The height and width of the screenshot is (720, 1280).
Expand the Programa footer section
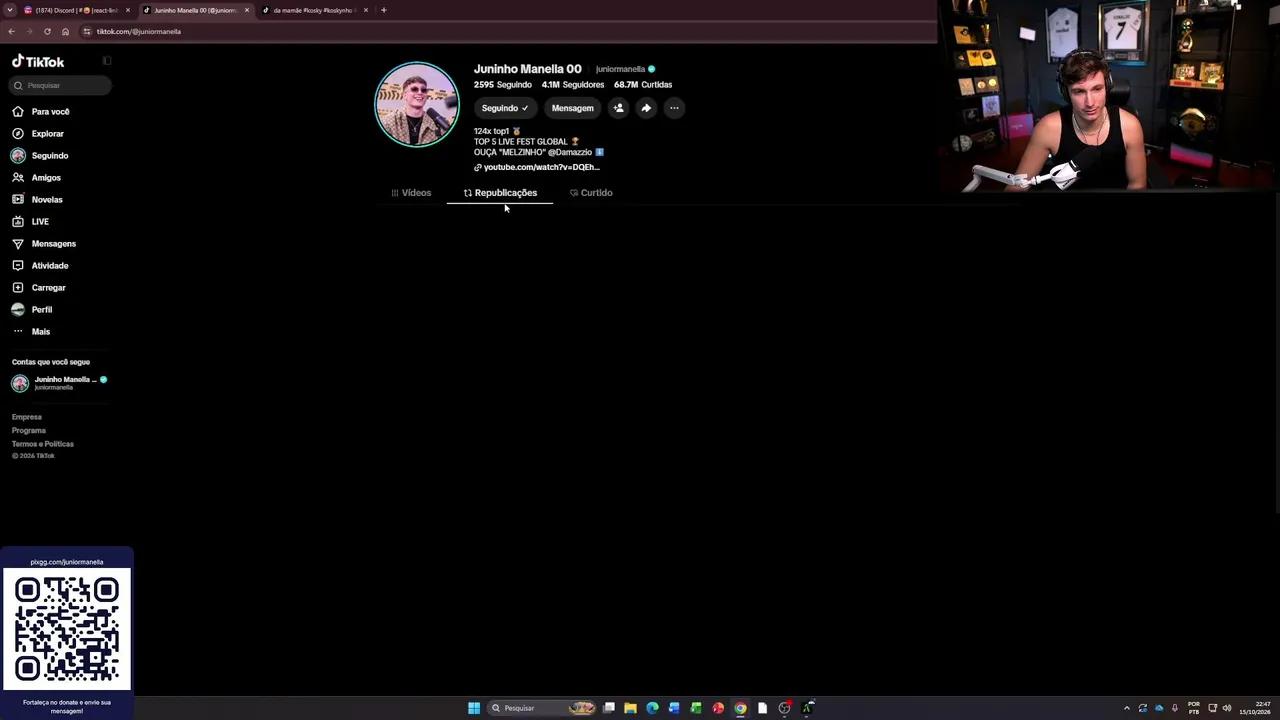(29, 430)
